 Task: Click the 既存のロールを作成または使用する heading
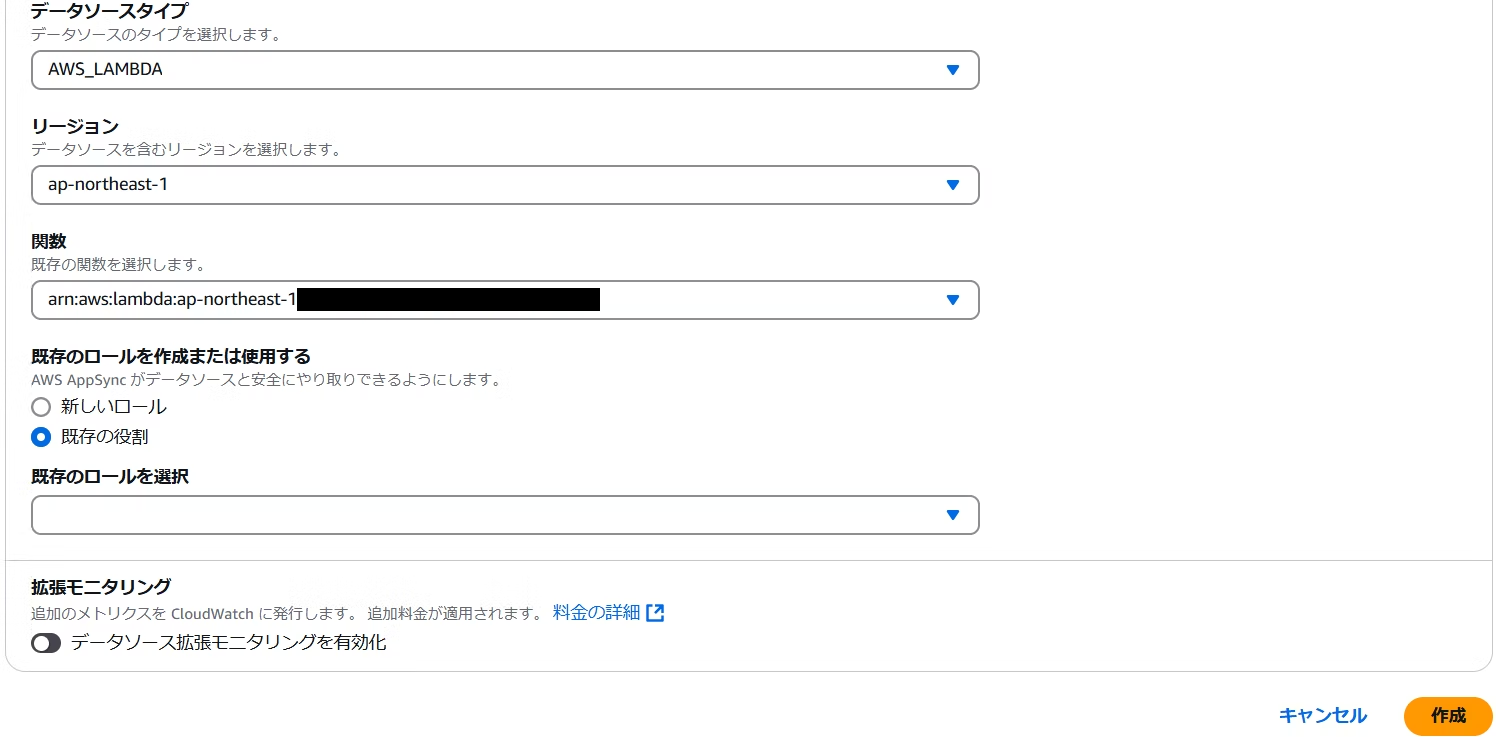click(x=171, y=356)
